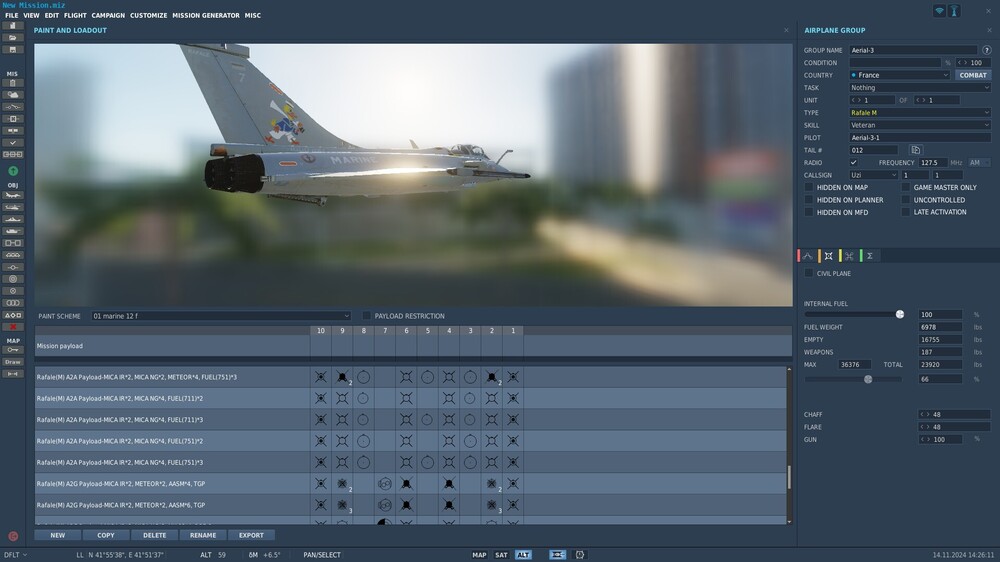Viewport: 1000px width, 562px height.
Task: Click the COMBAT button
Action: tap(973, 75)
